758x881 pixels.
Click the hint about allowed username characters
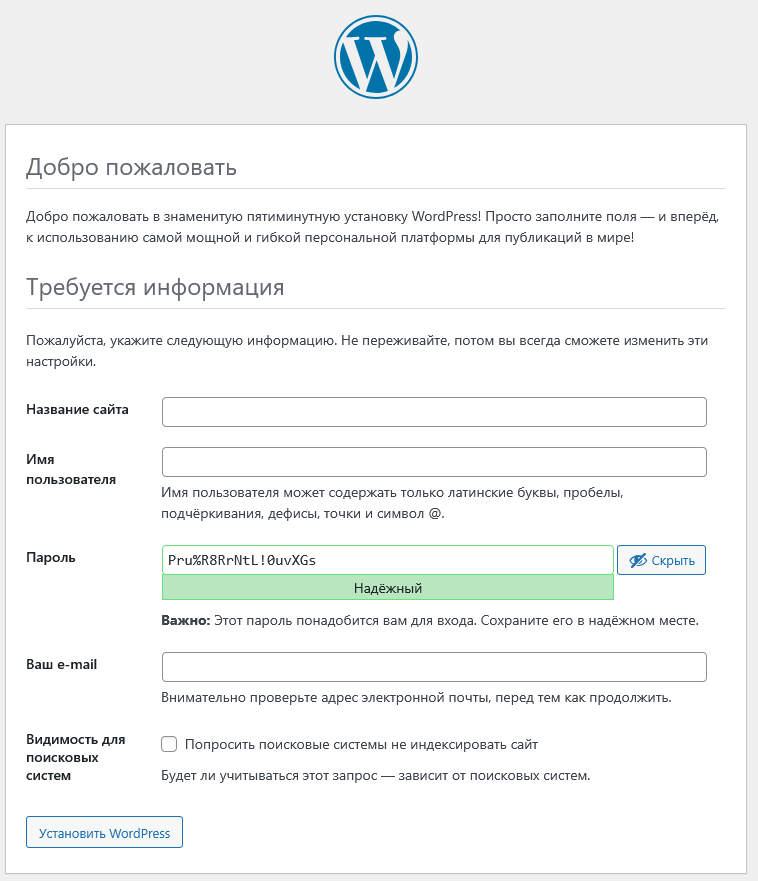pos(393,504)
